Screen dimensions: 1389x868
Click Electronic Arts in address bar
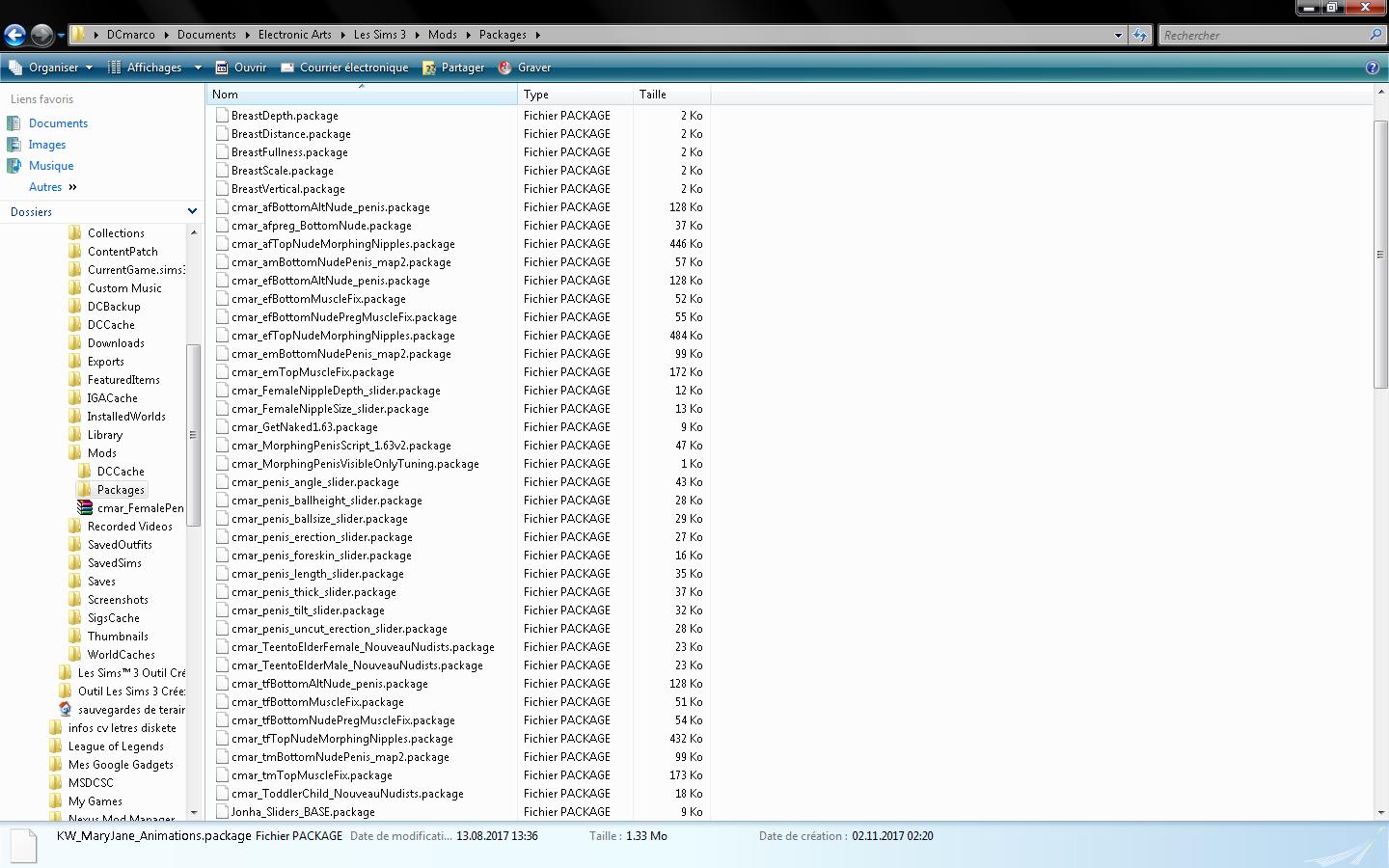pyautogui.click(x=295, y=35)
